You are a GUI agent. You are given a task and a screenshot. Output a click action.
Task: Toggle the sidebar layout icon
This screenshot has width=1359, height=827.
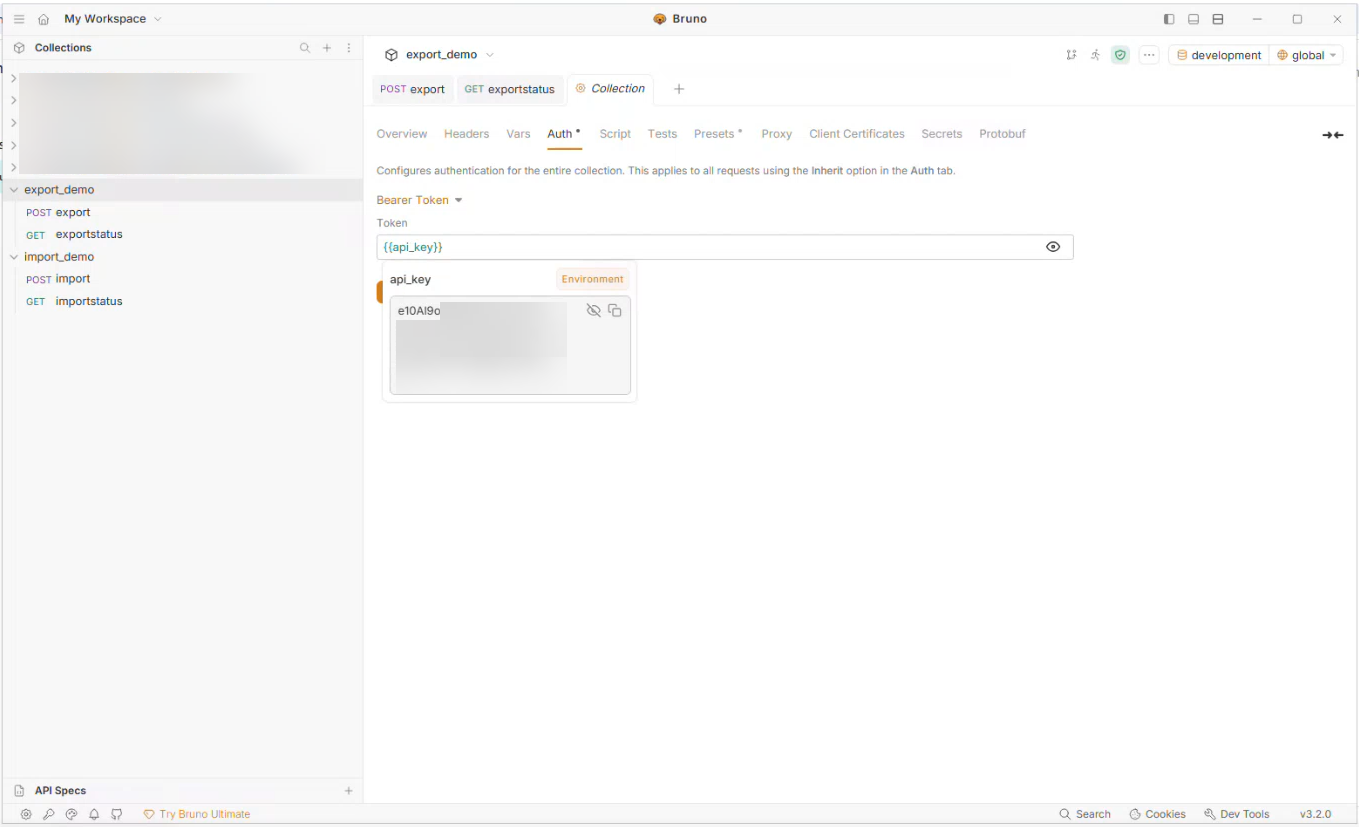(x=1169, y=19)
